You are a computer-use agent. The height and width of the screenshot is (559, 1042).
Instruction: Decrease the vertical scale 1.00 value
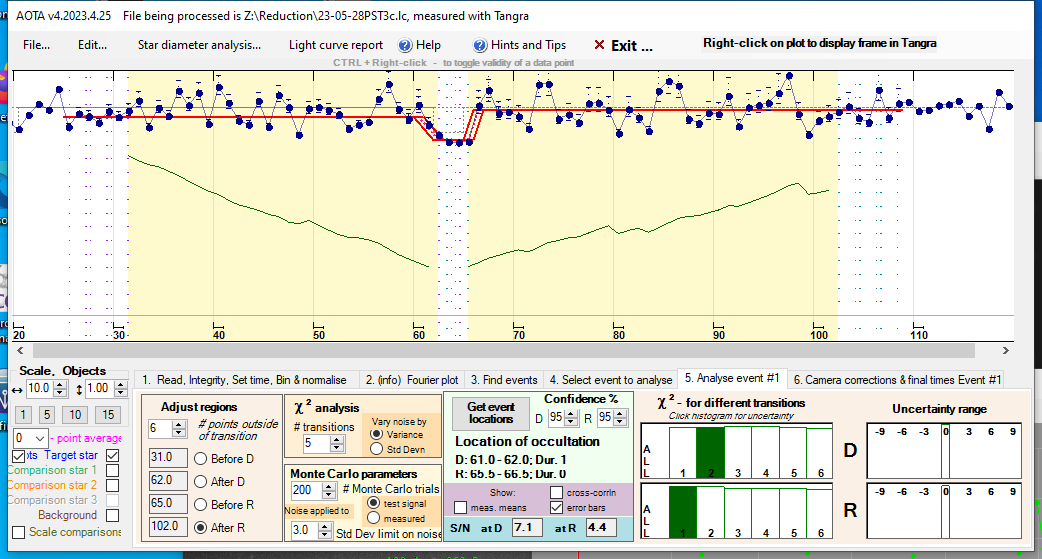[x=120, y=393]
